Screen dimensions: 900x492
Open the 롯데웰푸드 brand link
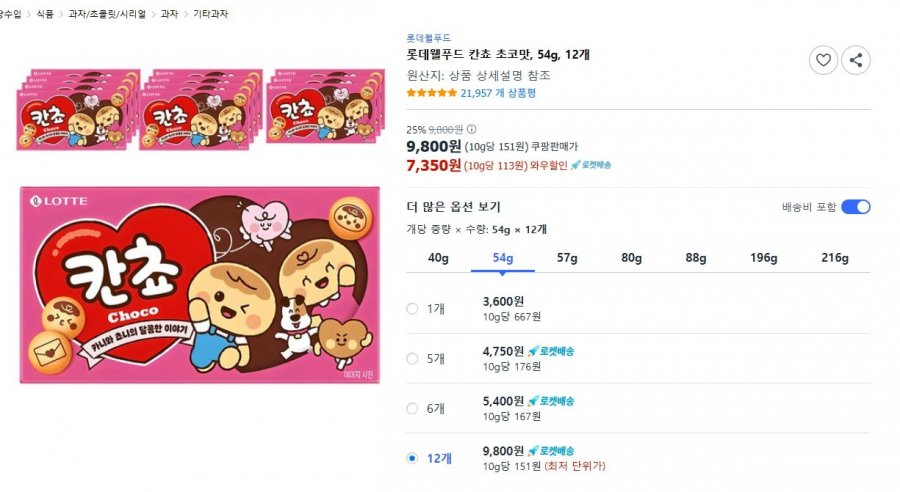point(429,38)
